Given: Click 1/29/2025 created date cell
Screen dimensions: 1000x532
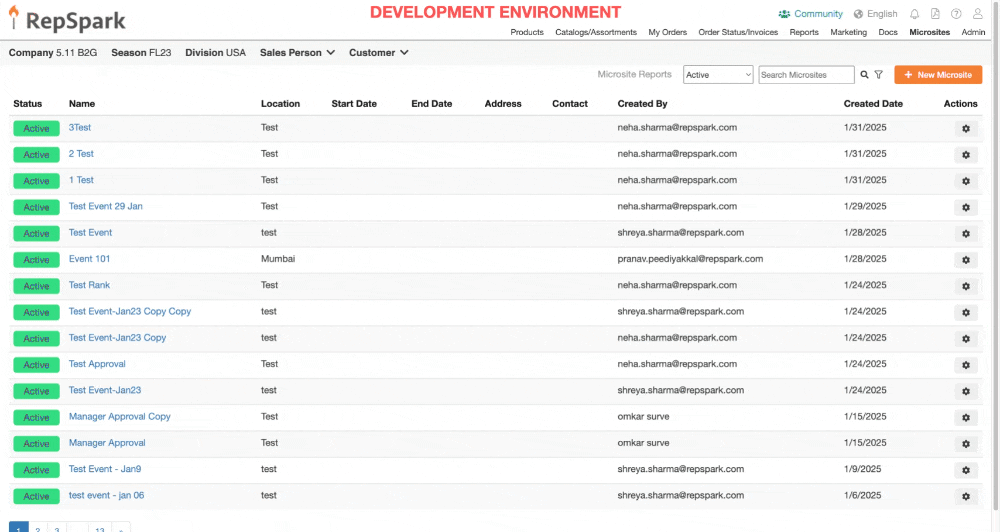Looking at the screenshot, I should pos(865,206).
